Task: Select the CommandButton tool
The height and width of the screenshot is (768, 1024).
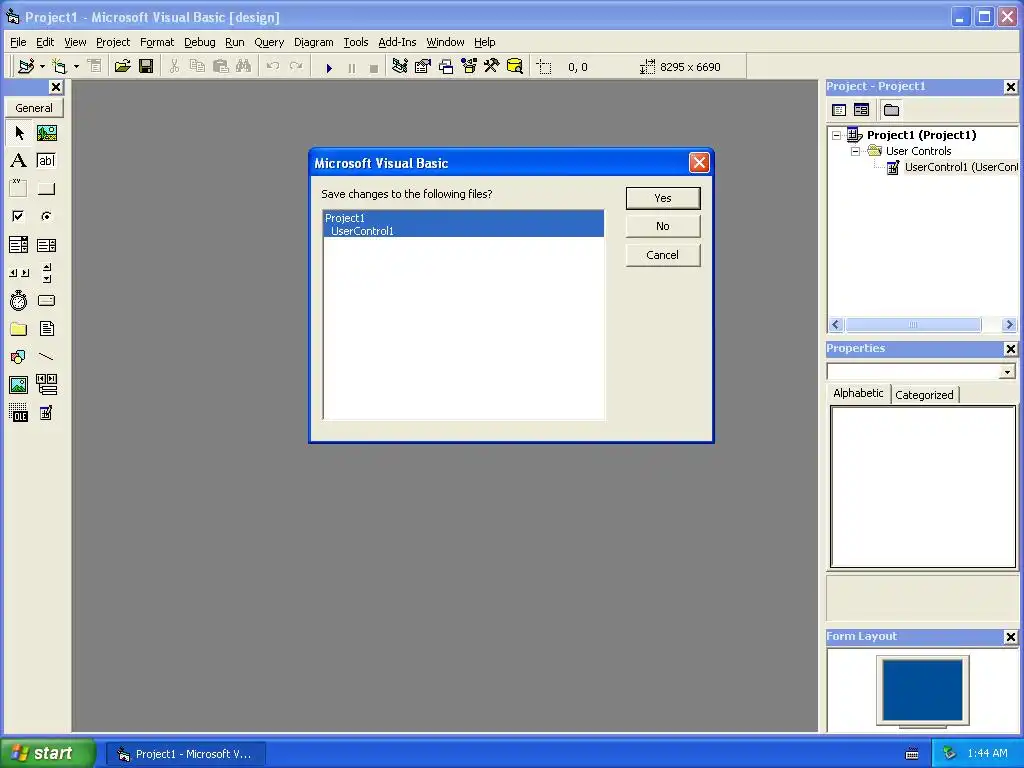Action: pos(46,189)
